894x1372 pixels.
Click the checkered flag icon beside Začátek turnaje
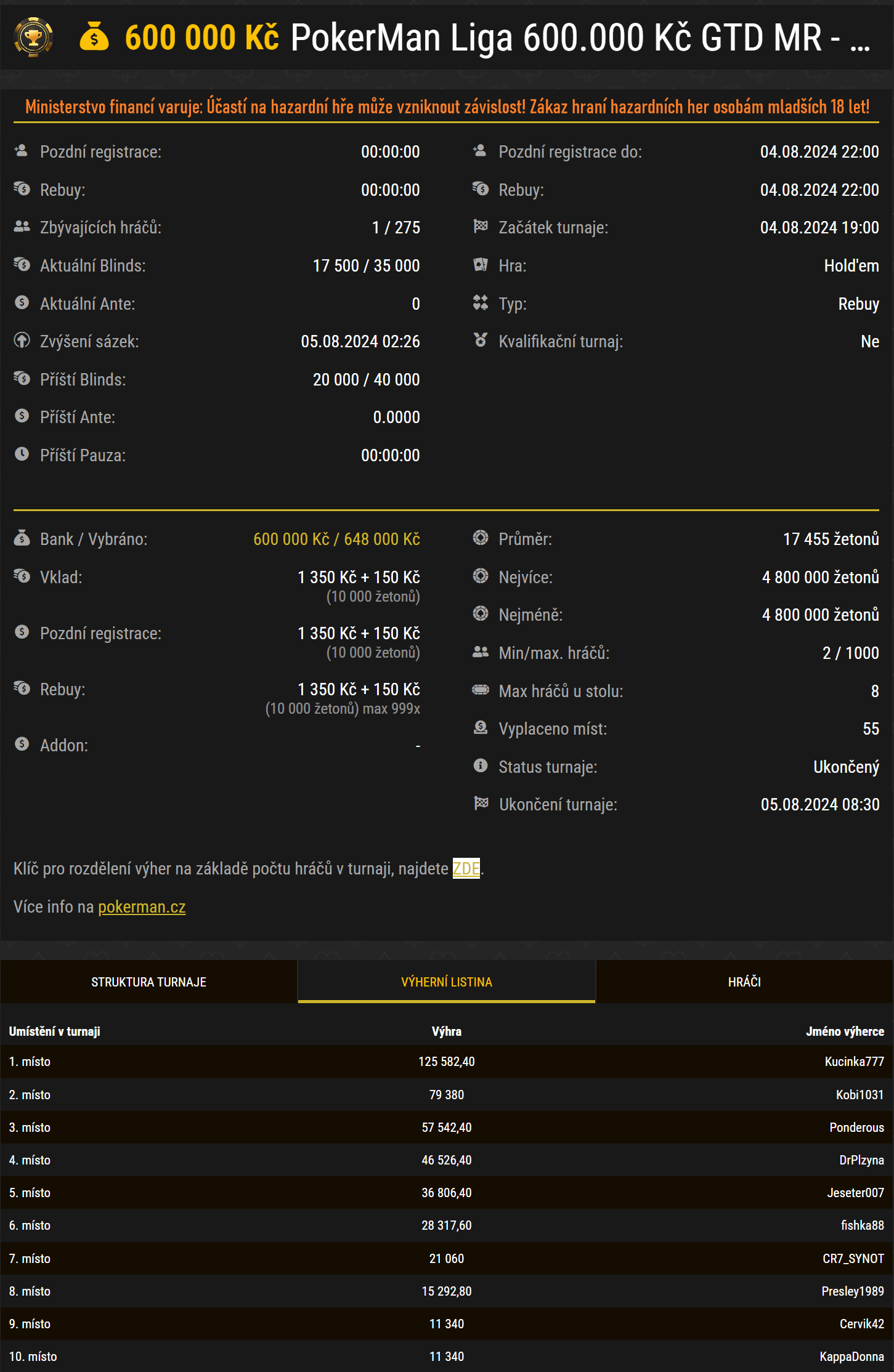[481, 227]
